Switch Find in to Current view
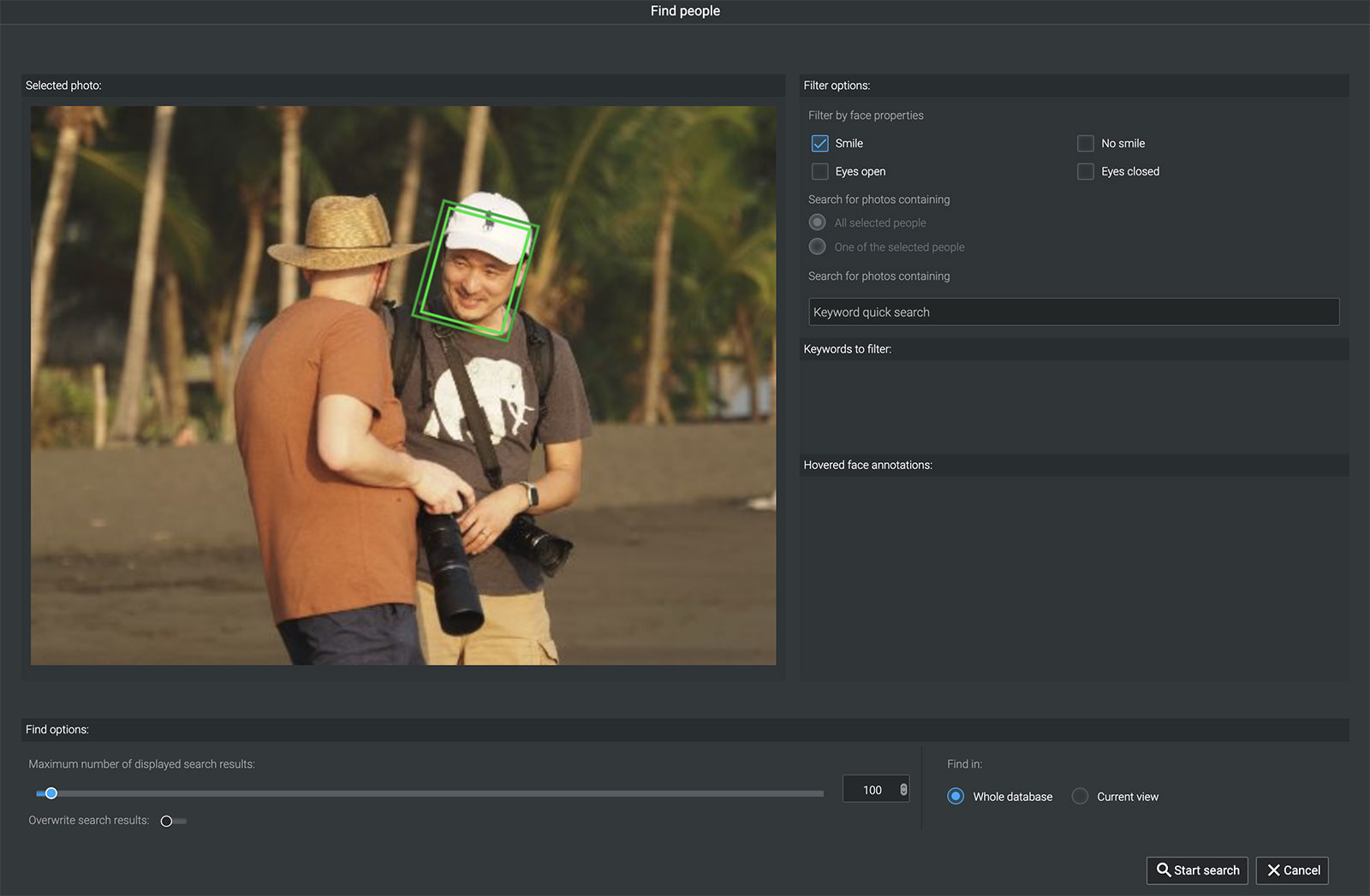The height and width of the screenshot is (896, 1370). (x=1081, y=797)
